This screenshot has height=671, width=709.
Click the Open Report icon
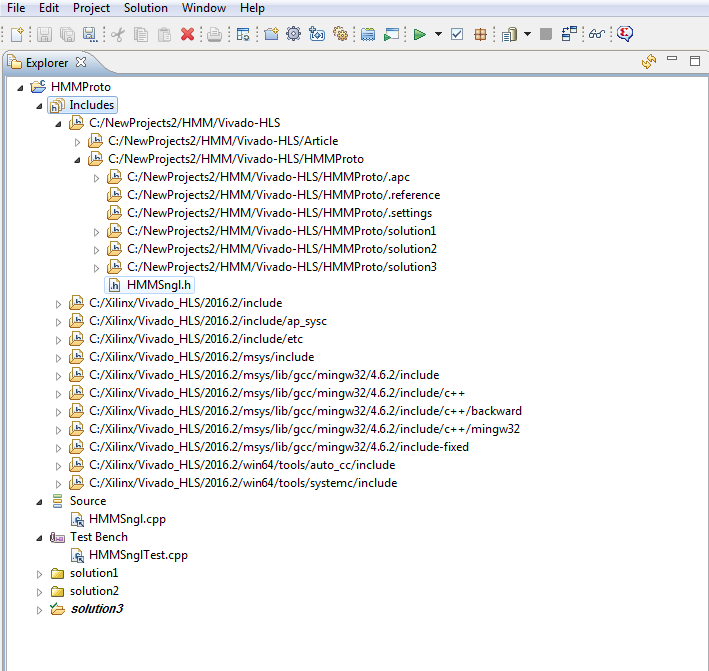(x=509, y=34)
